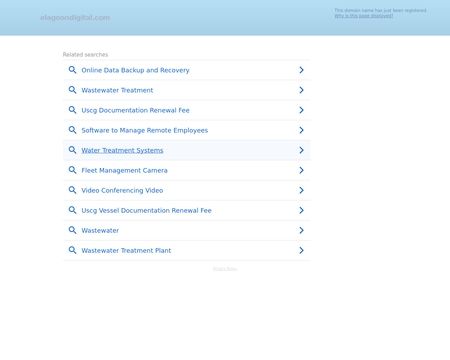Click search icon beside Fleet Management Camera

(72, 170)
